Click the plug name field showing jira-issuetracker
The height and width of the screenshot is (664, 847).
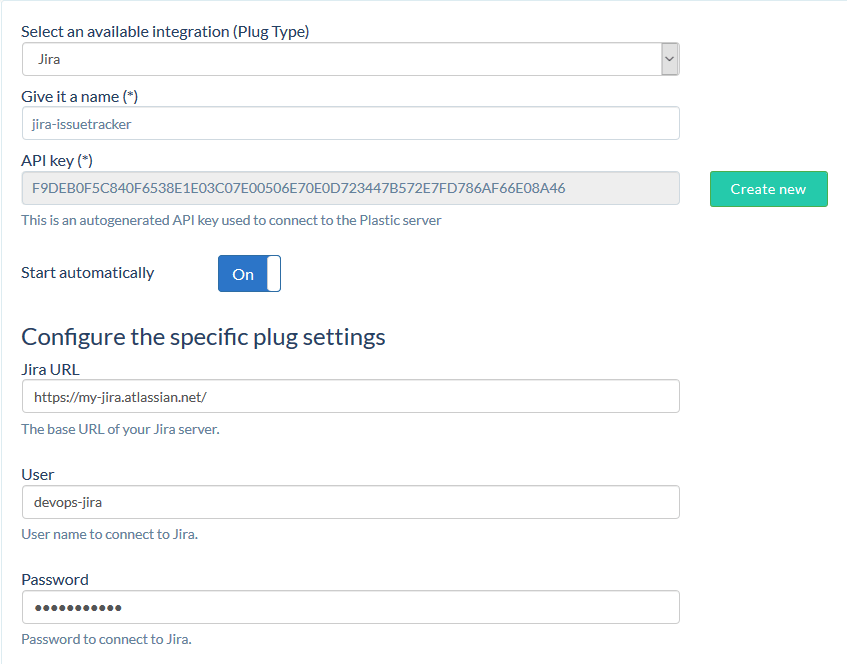(350, 122)
